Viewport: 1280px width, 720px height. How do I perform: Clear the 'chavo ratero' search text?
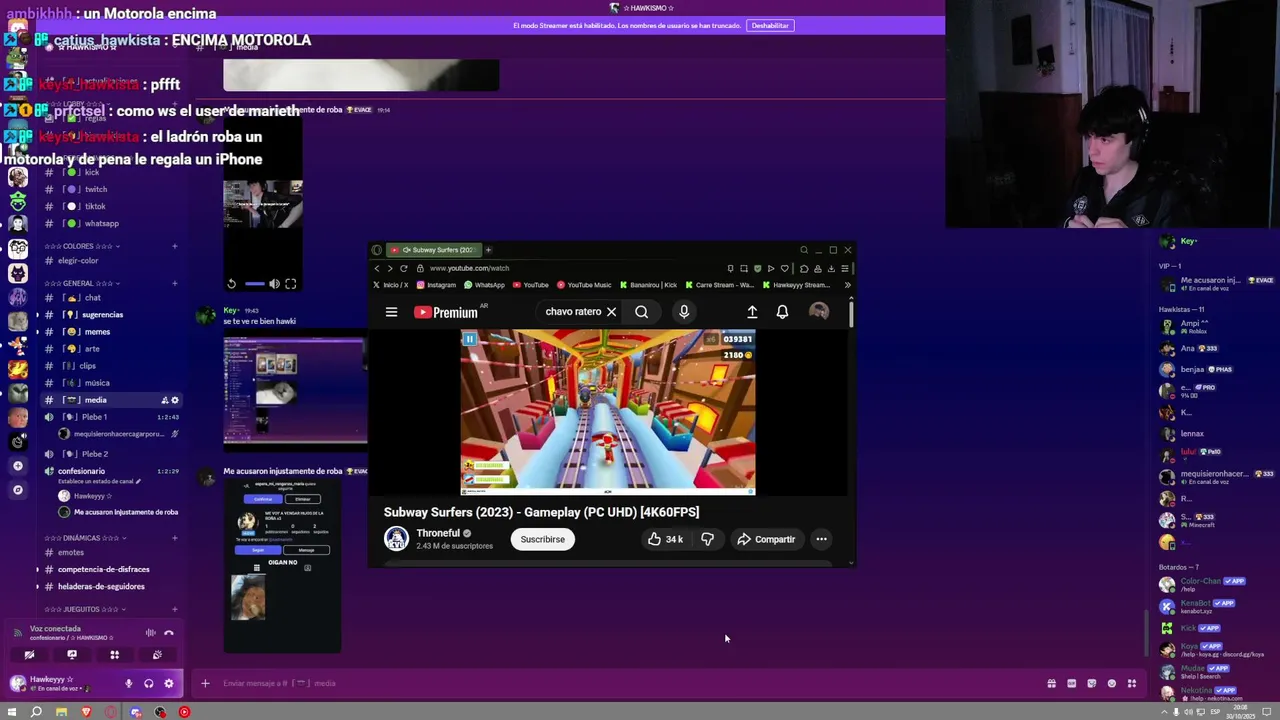click(x=611, y=312)
